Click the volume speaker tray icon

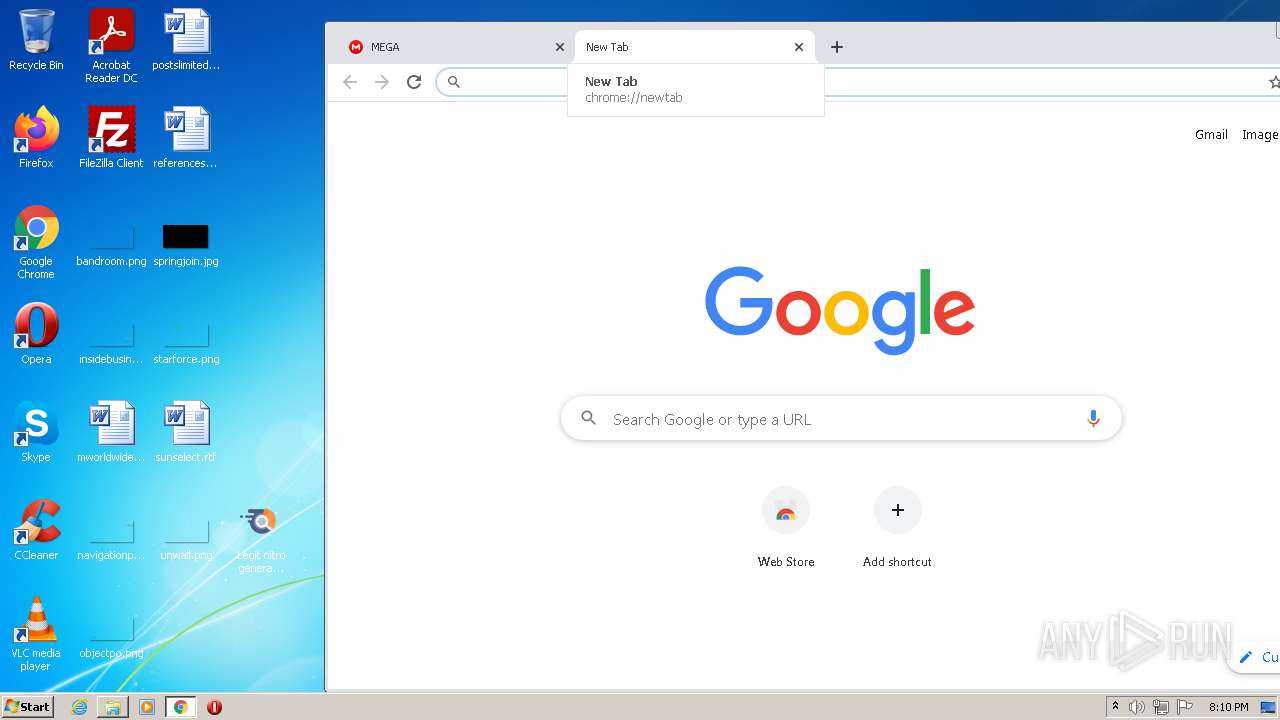tap(1137, 707)
